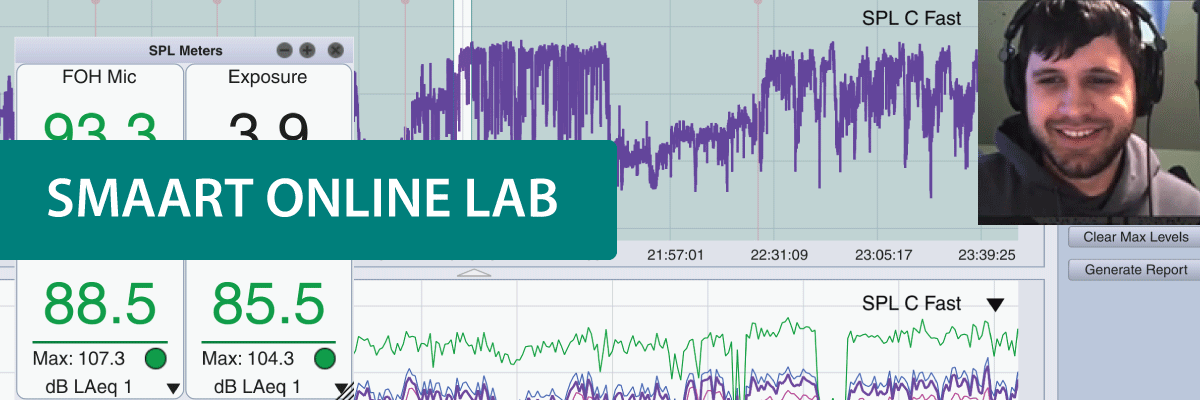The height and width of the screenshot is (400, 1200).
Task: Click the green indicator next to Max: 104.3
Action: tap(324, 358)
